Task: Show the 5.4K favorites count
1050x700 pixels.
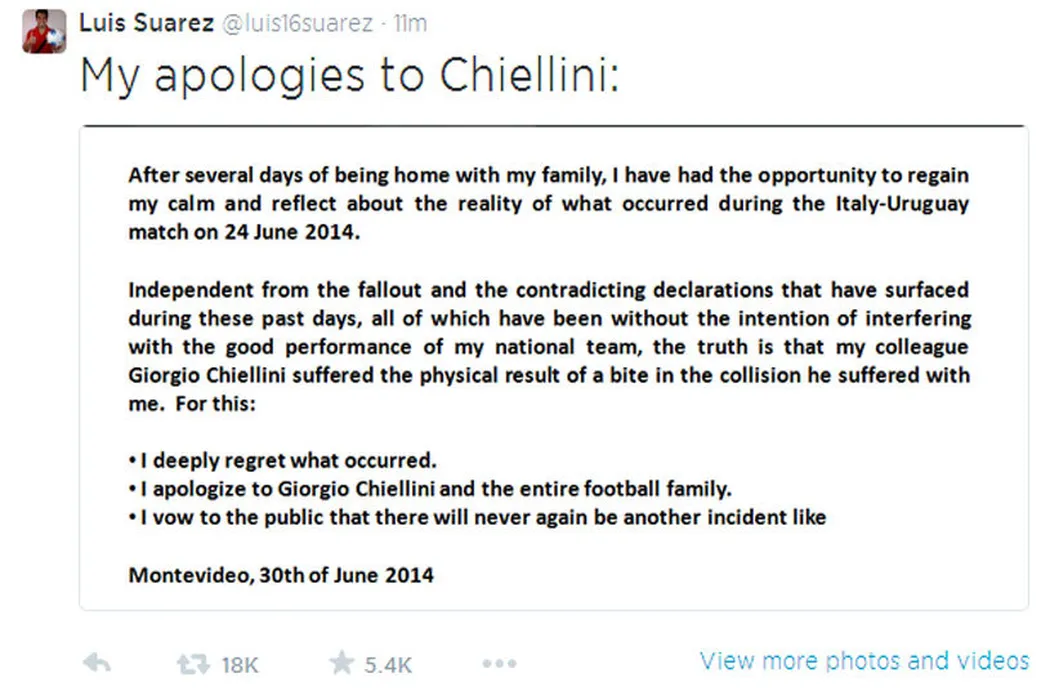Action: [391, 665]
